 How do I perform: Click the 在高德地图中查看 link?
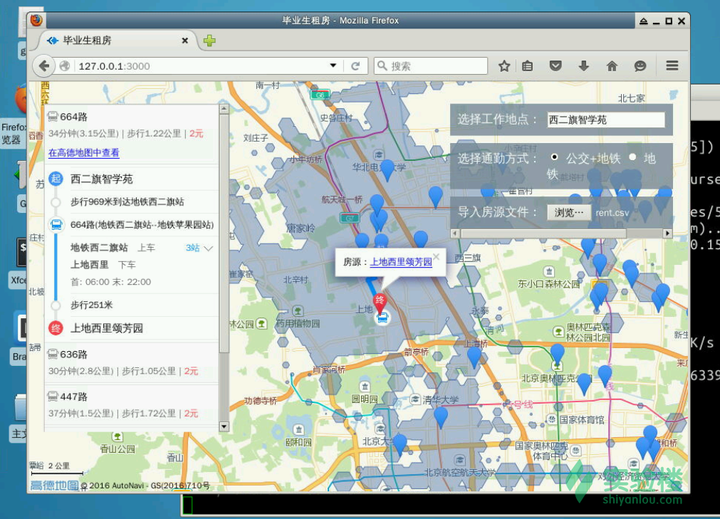(x=84, y=153)
